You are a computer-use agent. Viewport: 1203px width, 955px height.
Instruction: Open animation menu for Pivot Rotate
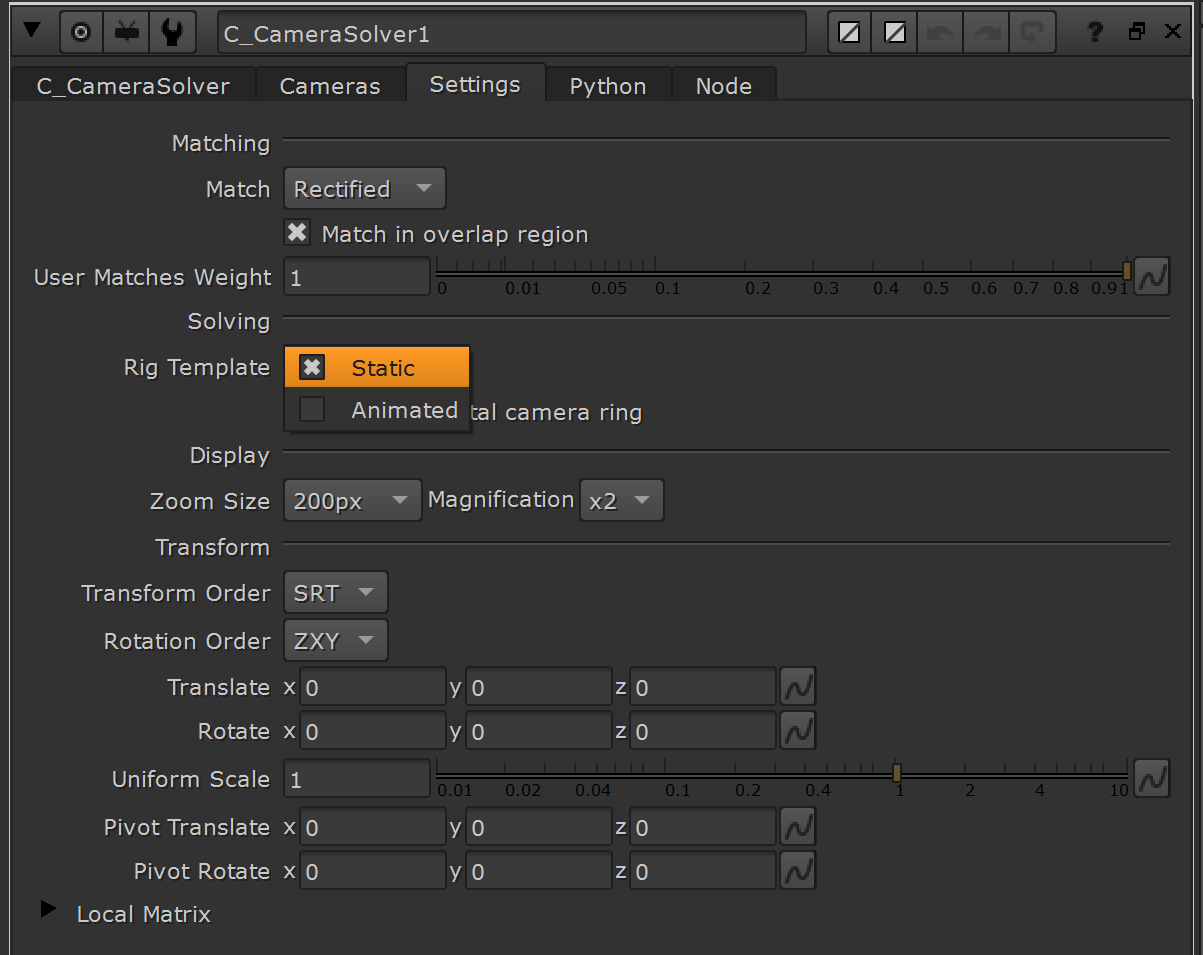(798, 871)
